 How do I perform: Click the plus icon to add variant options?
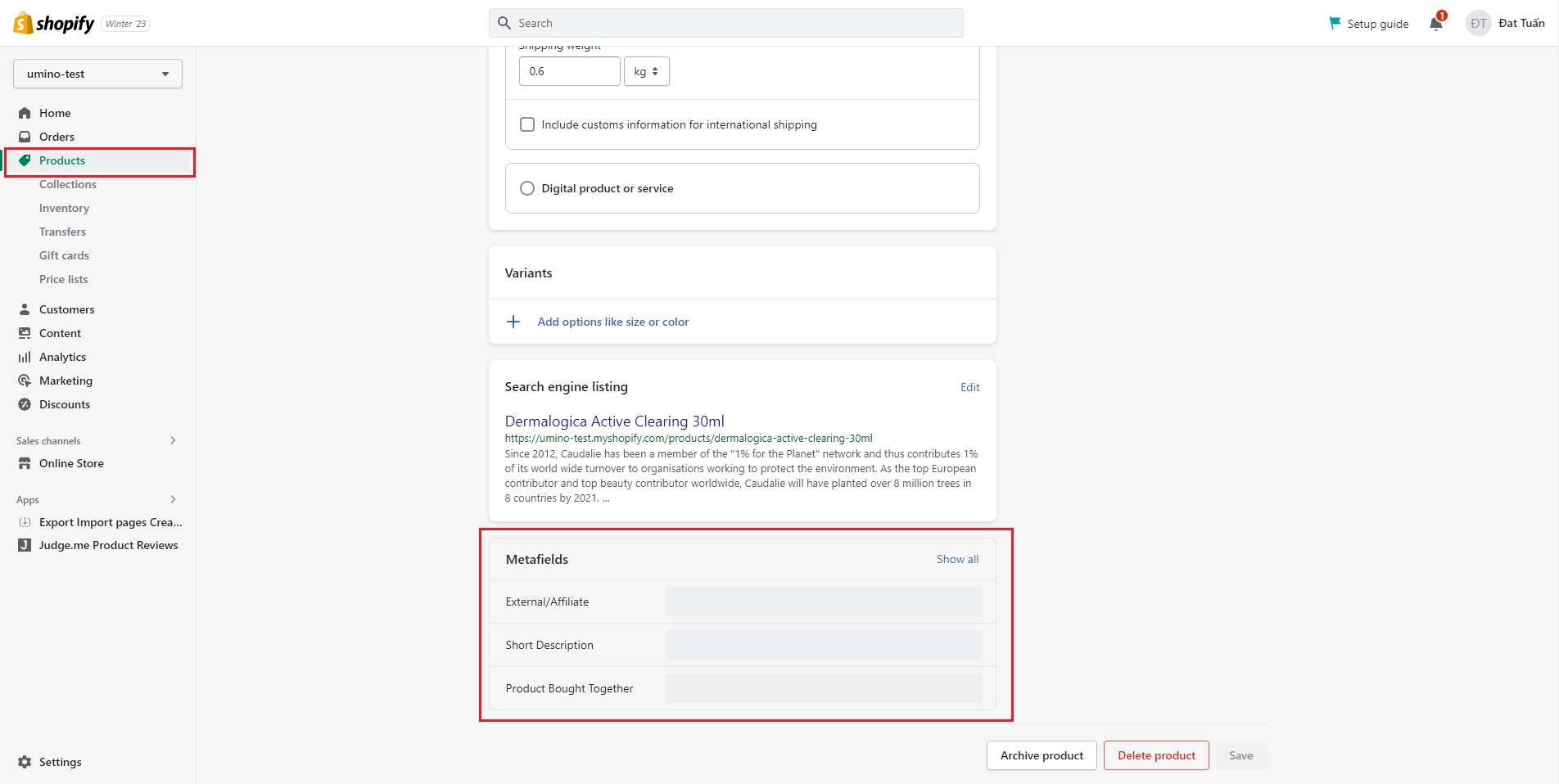[513, 322]
